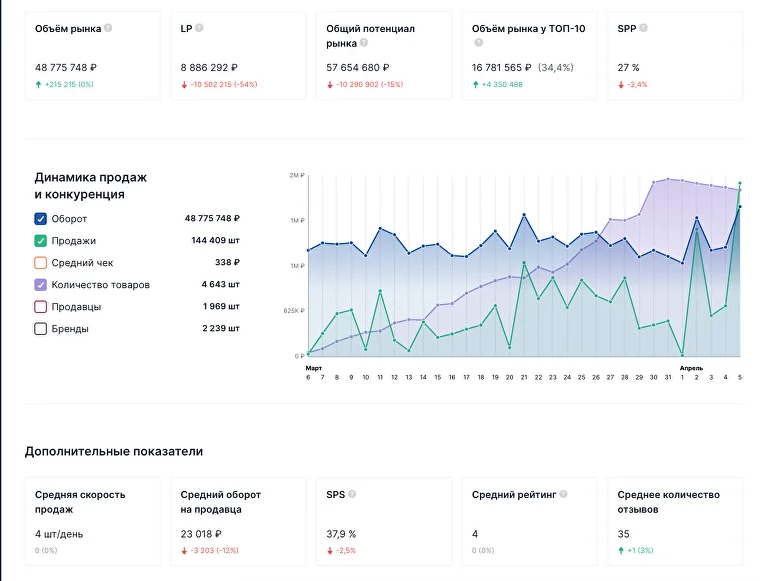760x581 pixels.
Task: Check the Бренды checkbox
Action: click(x=41, y=329)
